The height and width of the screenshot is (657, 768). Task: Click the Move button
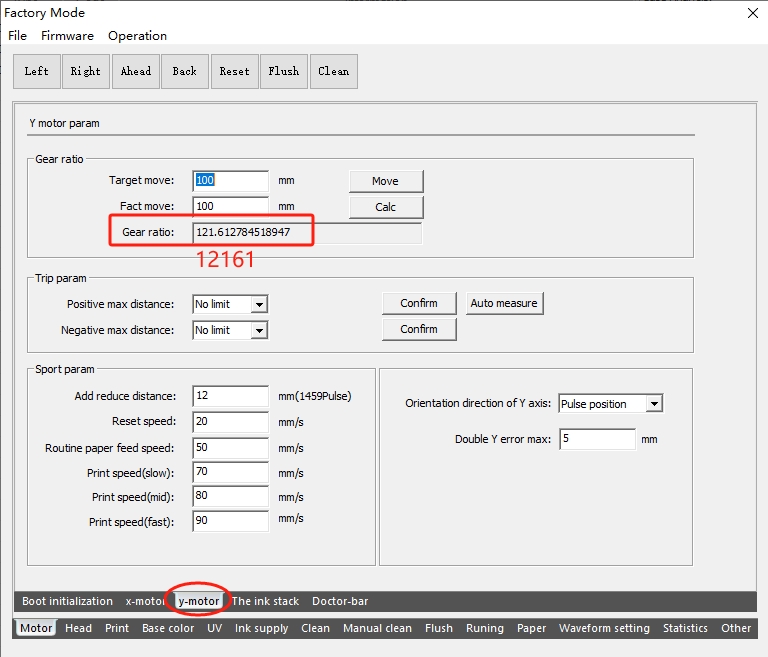coord(385,181)
